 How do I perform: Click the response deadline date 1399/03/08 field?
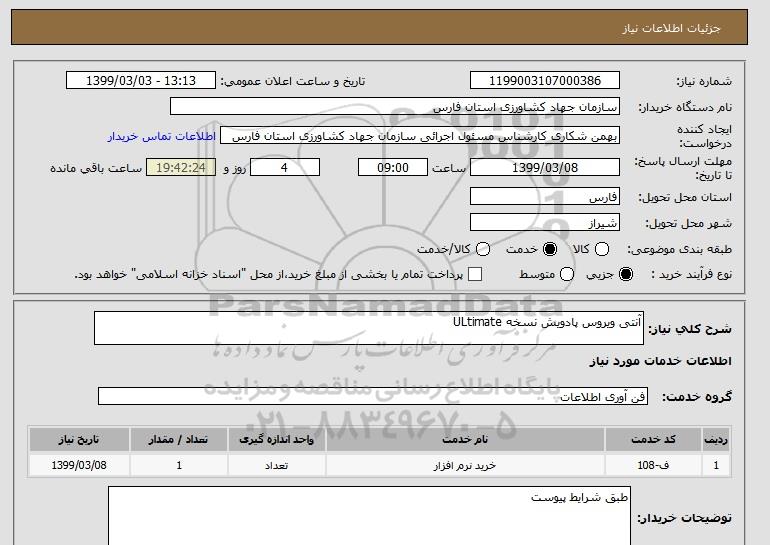click(545, 167)
